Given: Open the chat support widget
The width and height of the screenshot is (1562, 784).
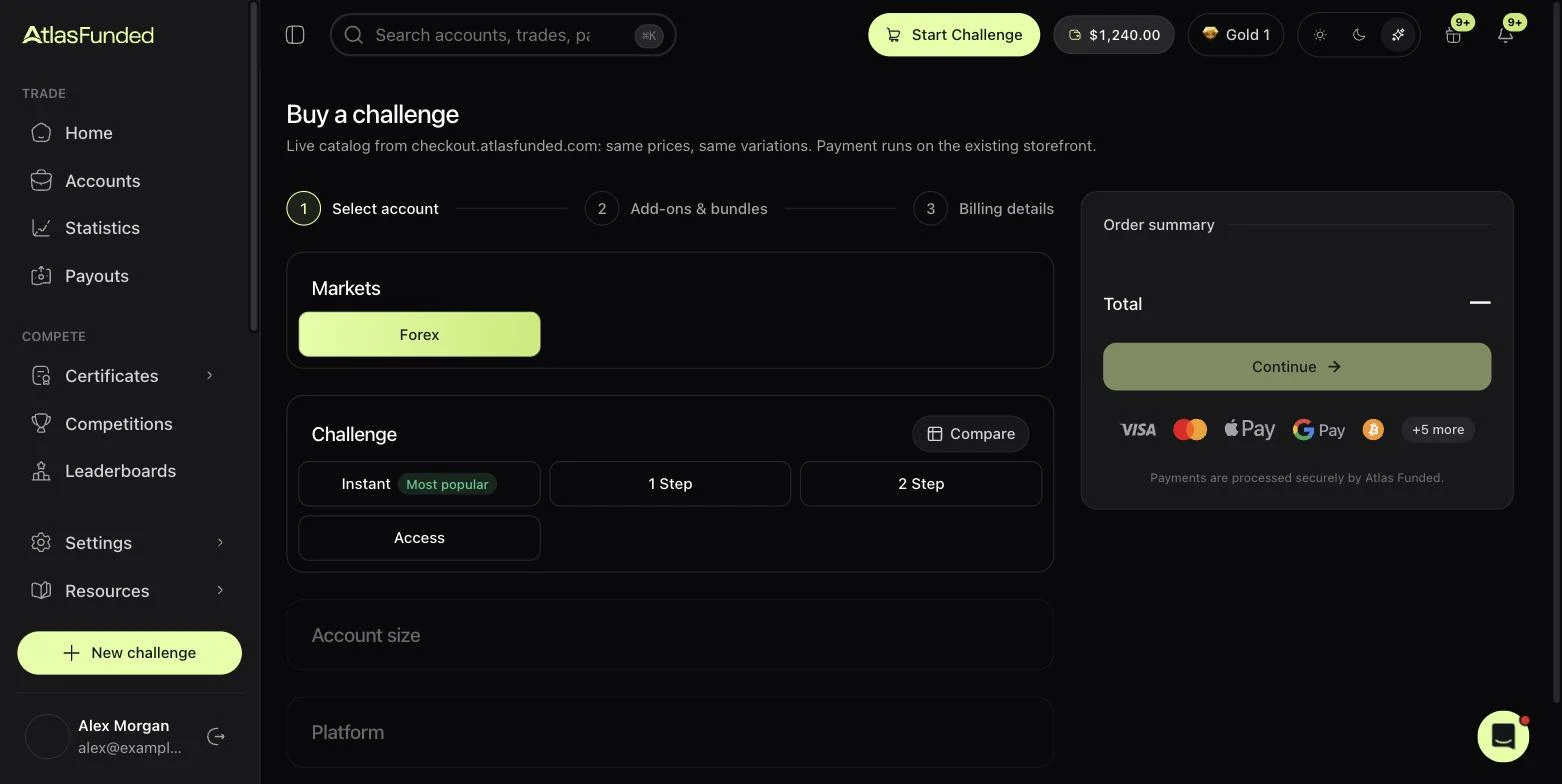Looking at the screenshot, I should pos(1503,737).
